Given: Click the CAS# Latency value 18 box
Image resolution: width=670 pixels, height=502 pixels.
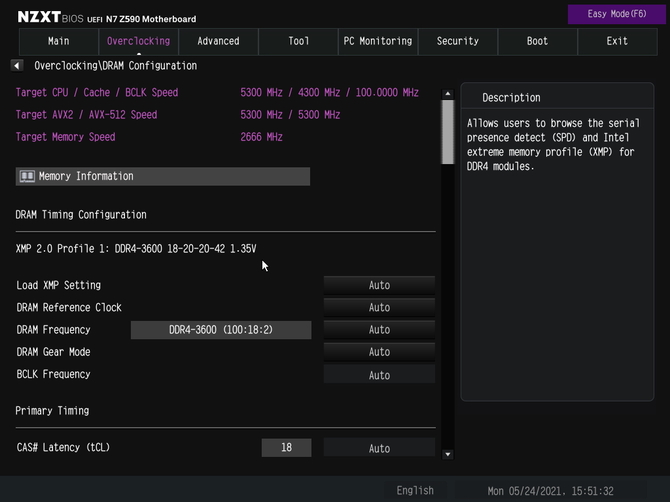Looking at the screenshot, I should click(286, 448).
